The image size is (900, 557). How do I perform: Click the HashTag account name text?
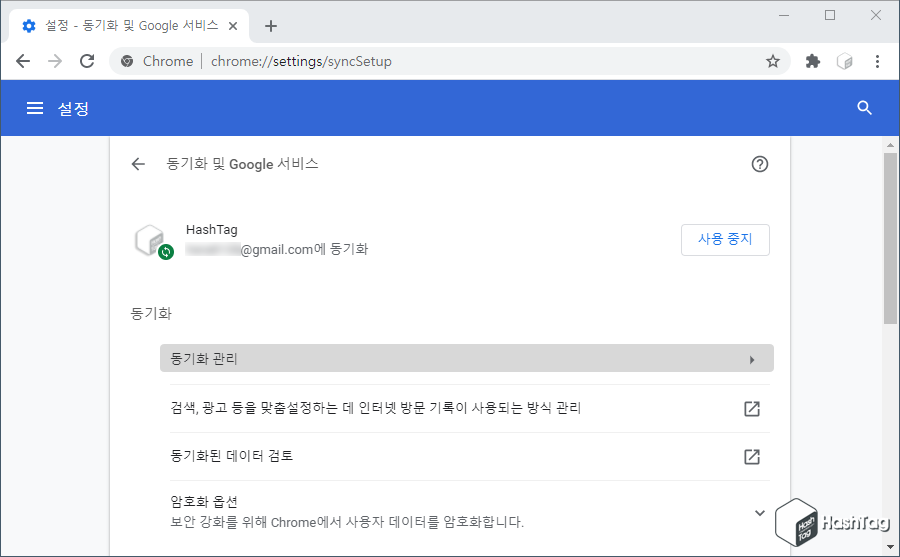click(x=212, y=230)
